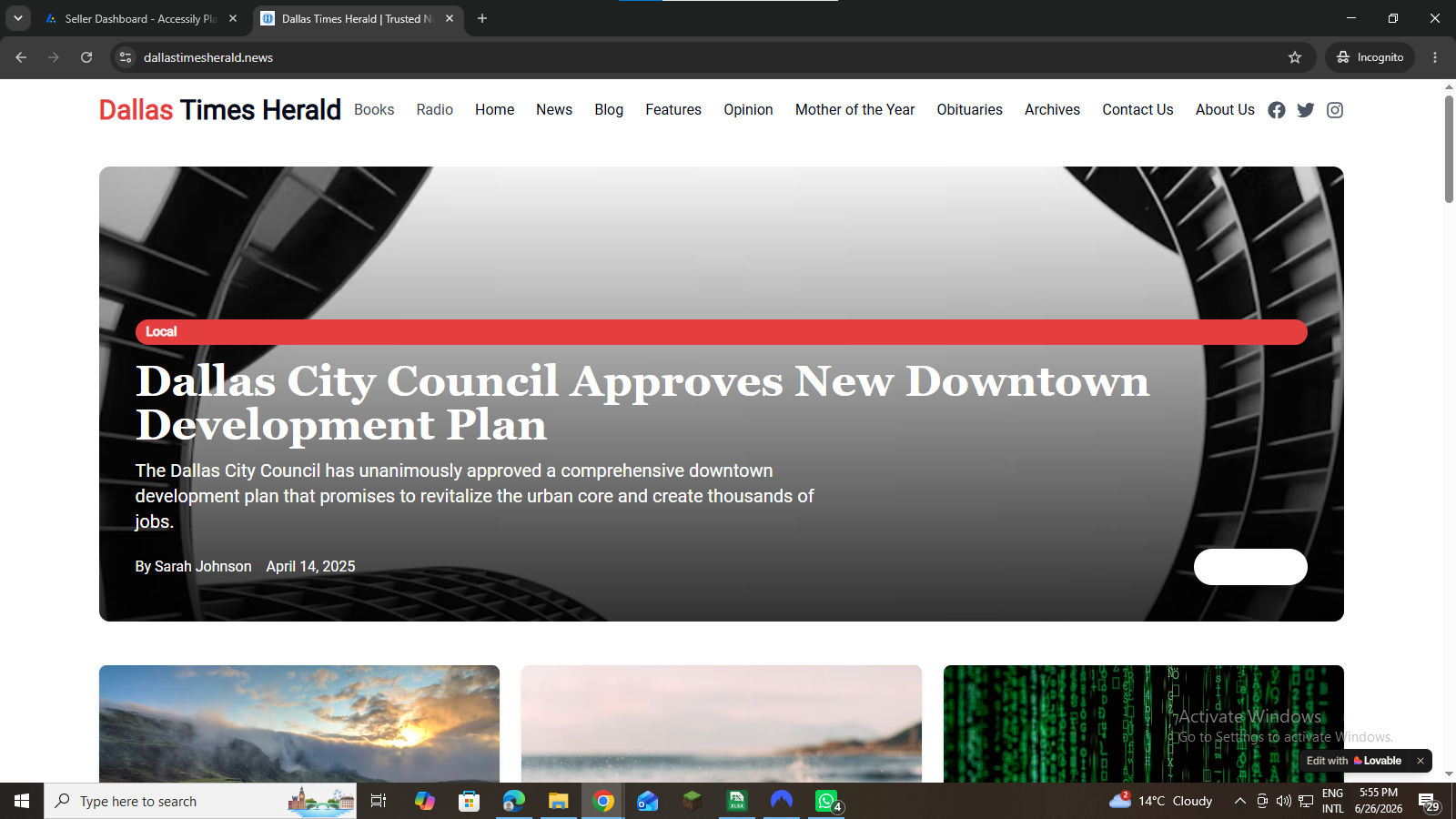
Task: Open the volume control in system tray
Action: click(1284, 801)
